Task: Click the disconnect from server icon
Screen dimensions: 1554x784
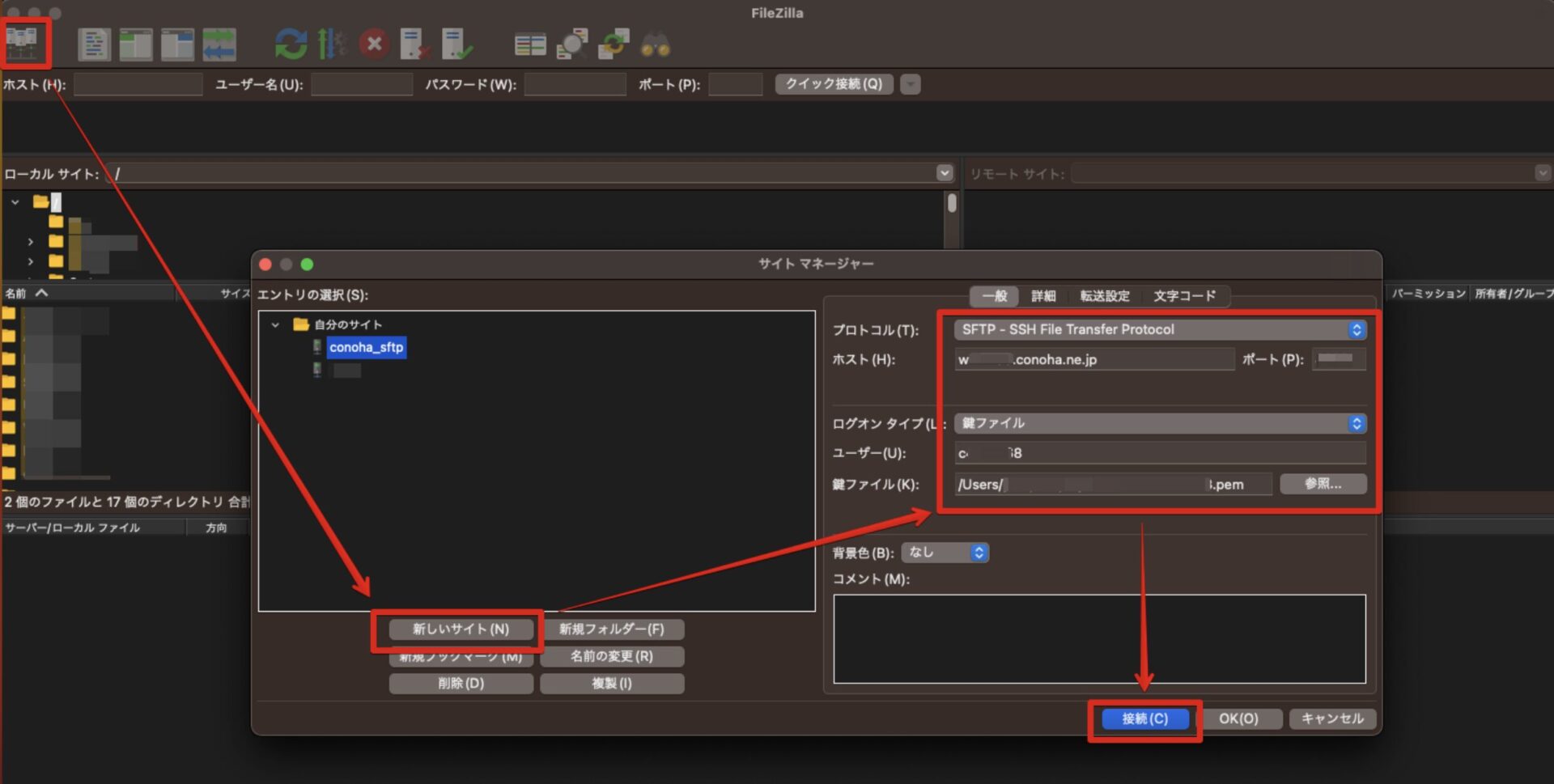Action: click(415, 44)
